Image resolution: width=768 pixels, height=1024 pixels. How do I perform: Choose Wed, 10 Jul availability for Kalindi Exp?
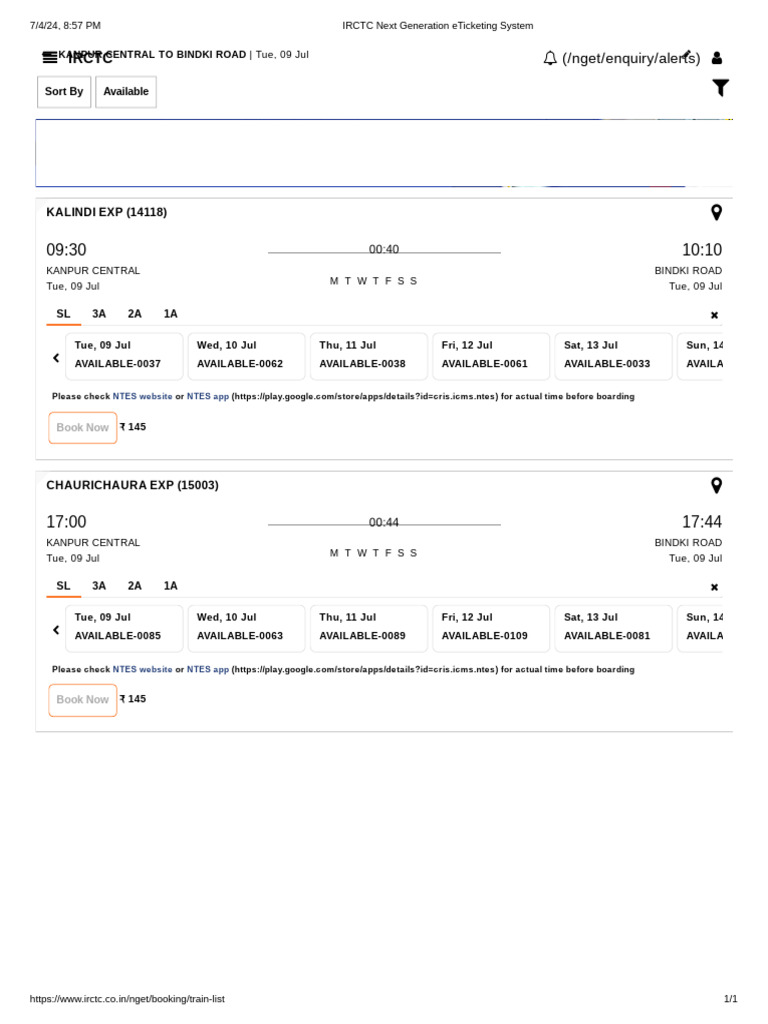coord(246,356)
